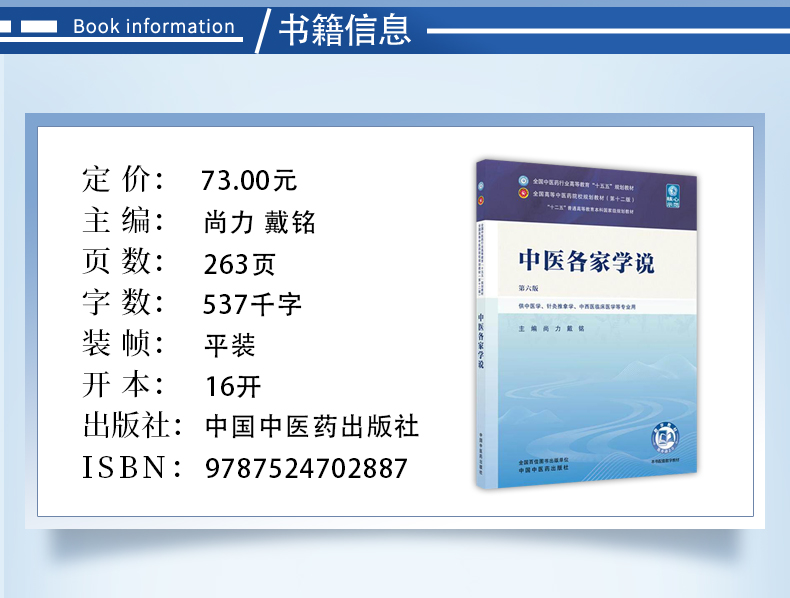The height and width of the screenshot is (598, 790).
Task: Select the binding value '平装'
Action: [x=230, y=346]
